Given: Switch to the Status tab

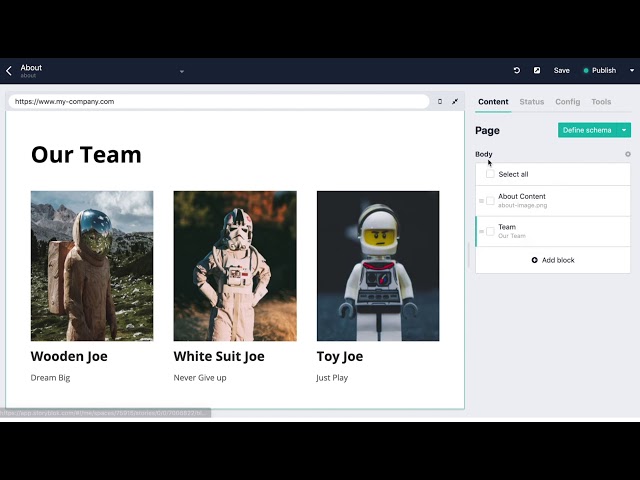Looking at the screenshot, I should click(531, 102).
